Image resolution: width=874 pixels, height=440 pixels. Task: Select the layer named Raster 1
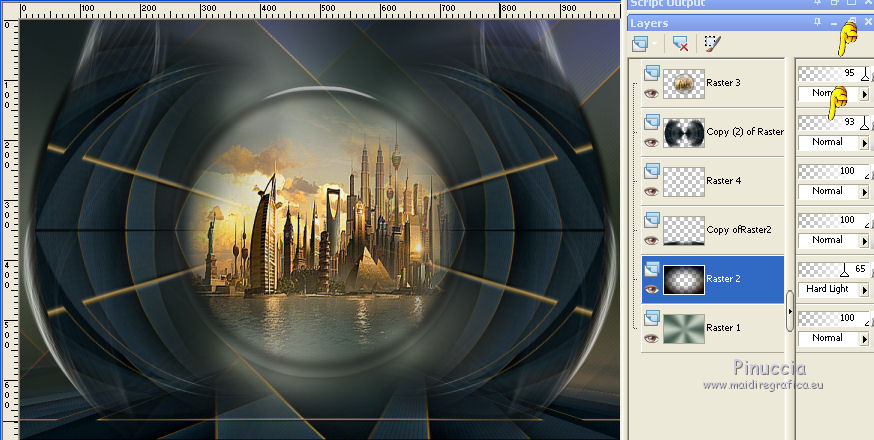pyautogui.click(x=723, y=328)
